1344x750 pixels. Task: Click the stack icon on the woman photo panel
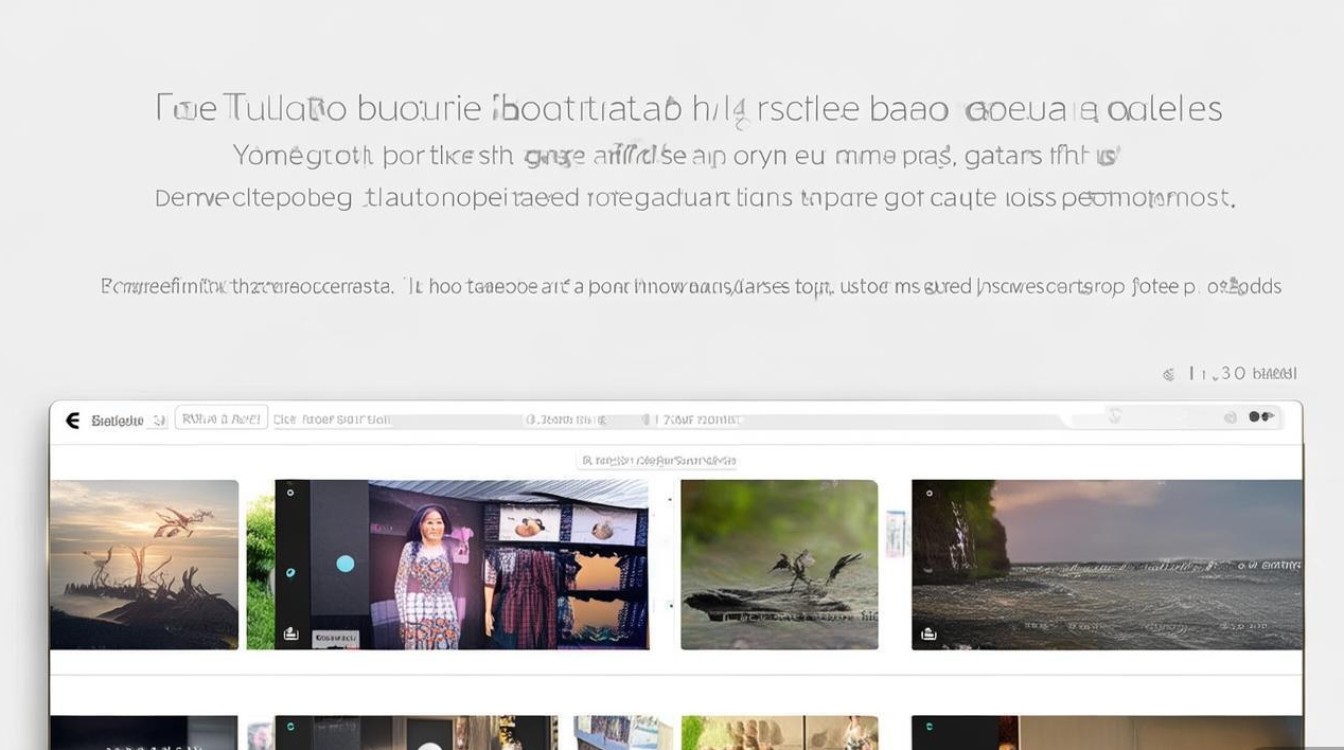[291, 633]
